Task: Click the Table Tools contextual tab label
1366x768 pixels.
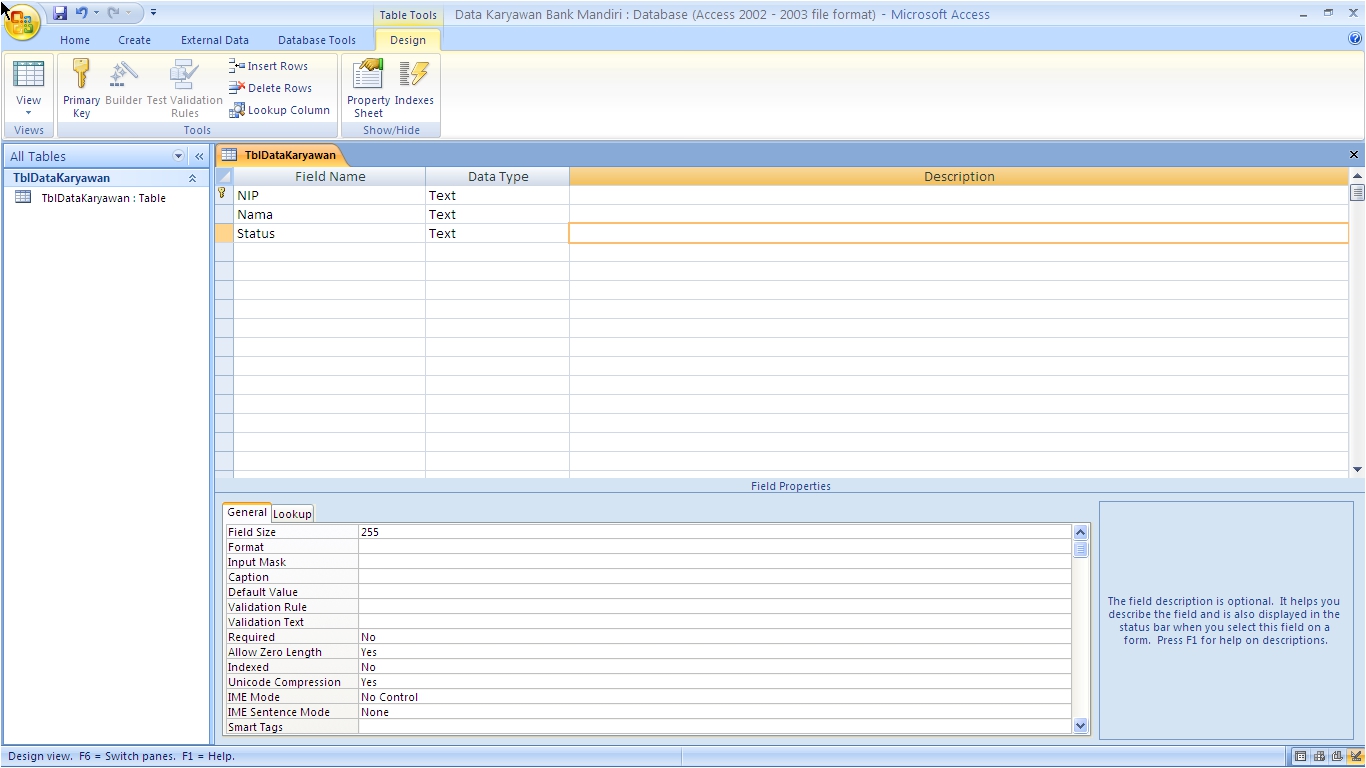Action: 408,15
